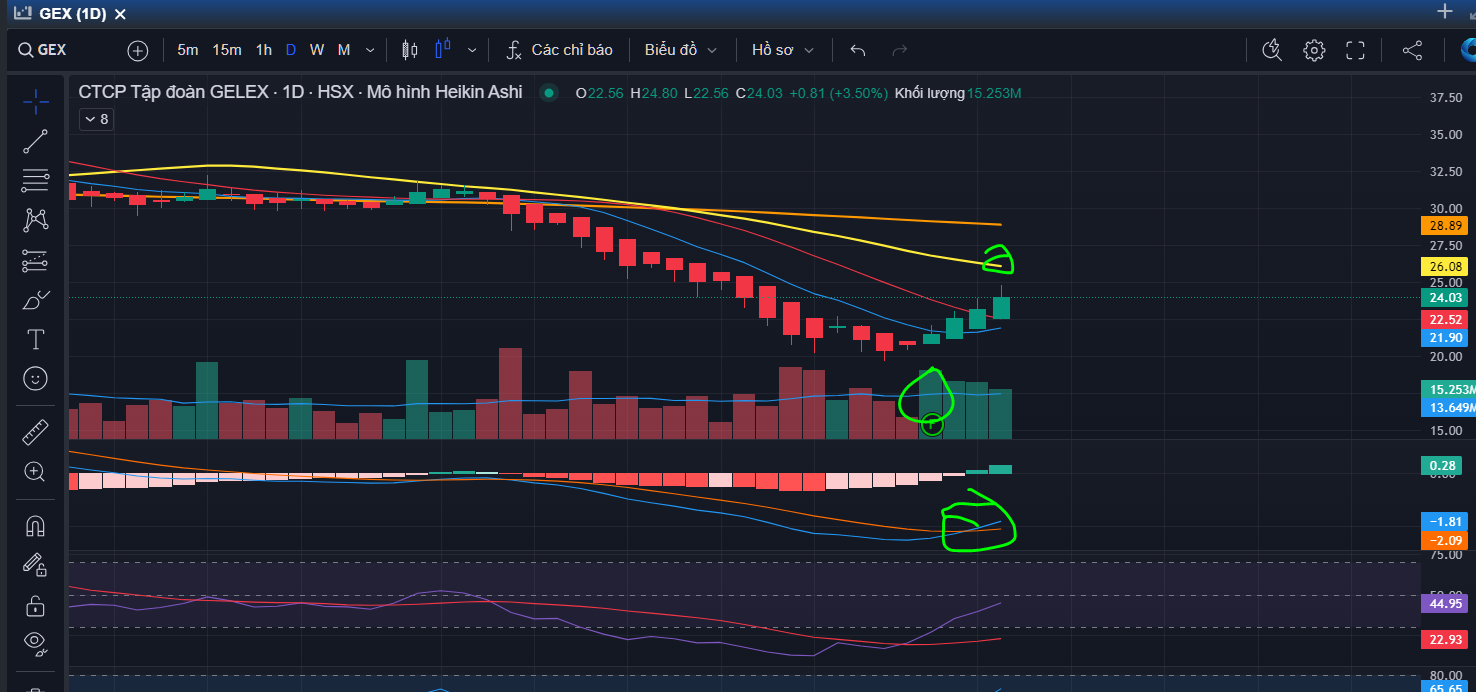Expand the collapsed indicators legend
Image resolution: width=1476 pixels, height=692 pixels.
coord(97,119)
